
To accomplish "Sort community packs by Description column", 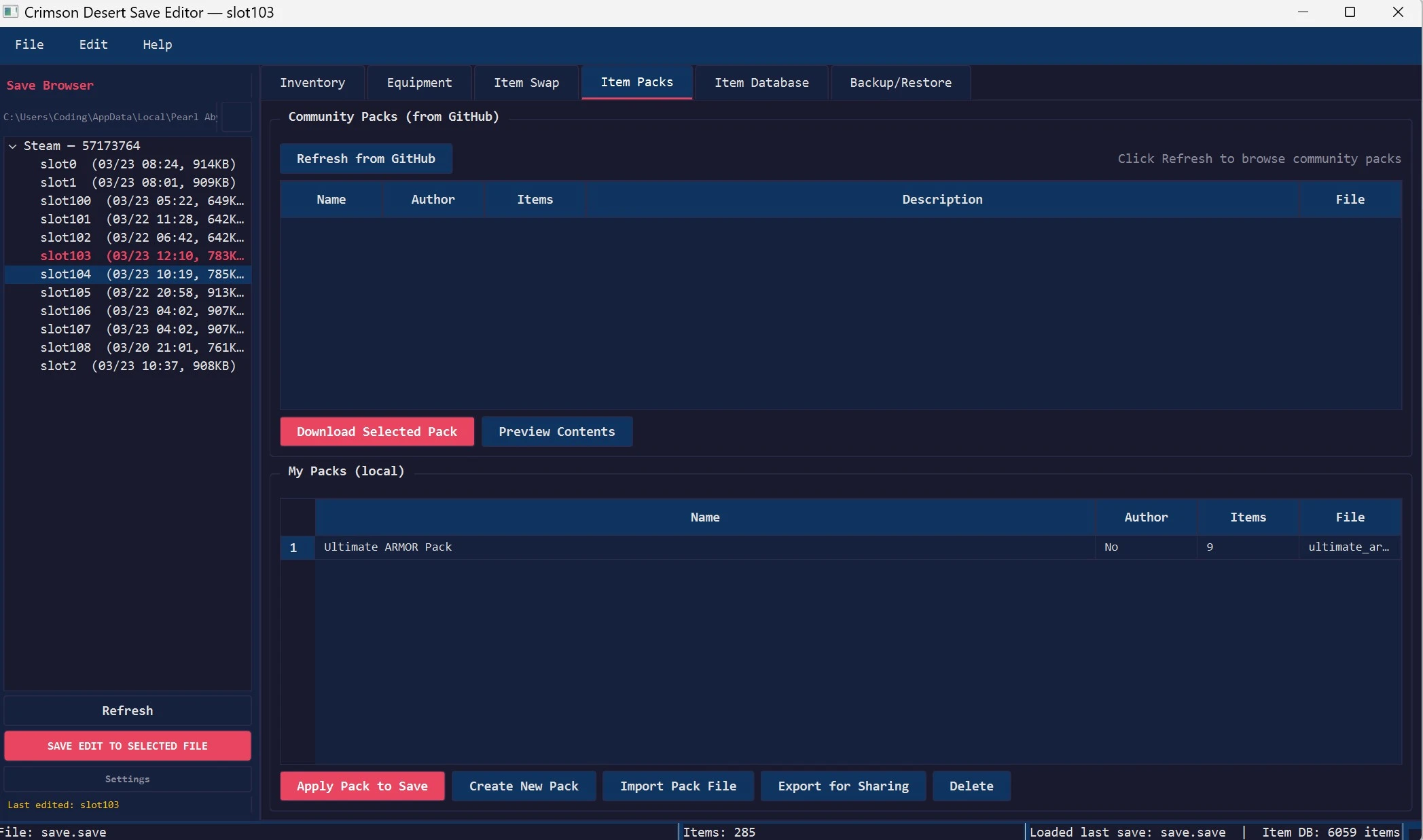I will click(x=941, y=200).
